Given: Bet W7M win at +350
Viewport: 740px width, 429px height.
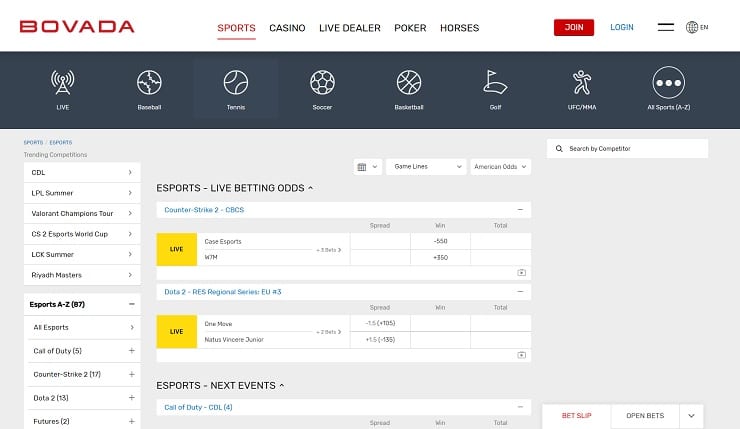Looking at the screenshot, I should 440,258.
